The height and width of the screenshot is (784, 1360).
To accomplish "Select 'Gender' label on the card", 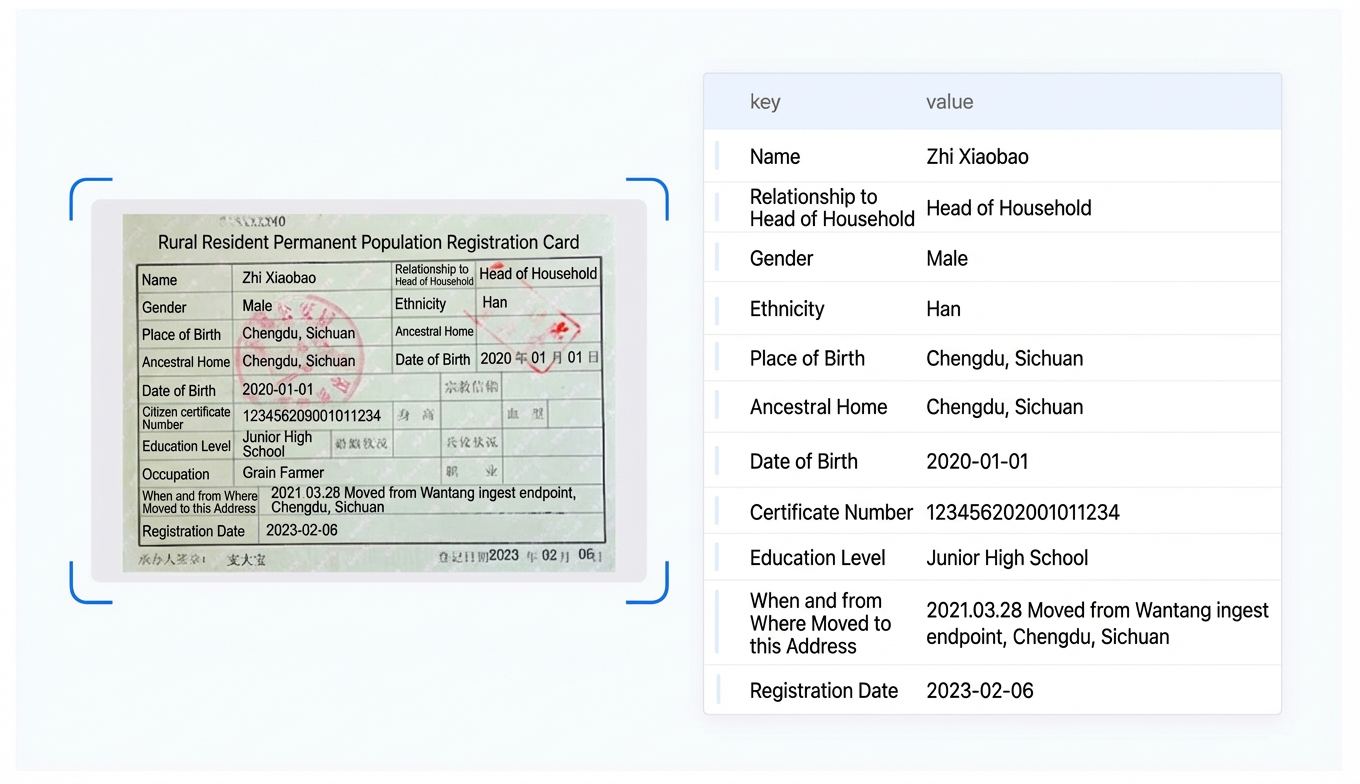I will pyautogui.click(x=164, y=307).
